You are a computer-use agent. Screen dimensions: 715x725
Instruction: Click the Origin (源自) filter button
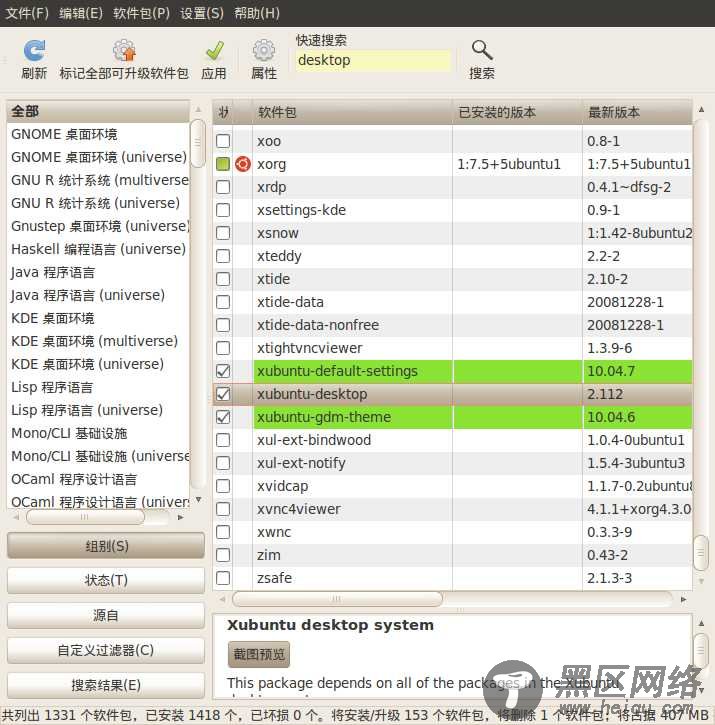tap(106, 615)
